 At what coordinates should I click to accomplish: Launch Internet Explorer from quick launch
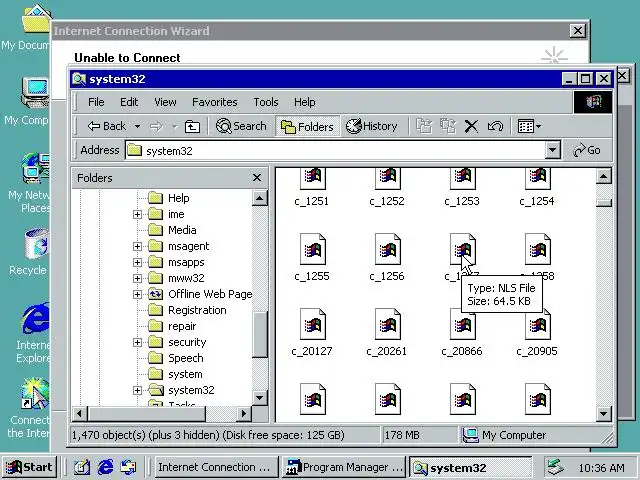(105, 467)
